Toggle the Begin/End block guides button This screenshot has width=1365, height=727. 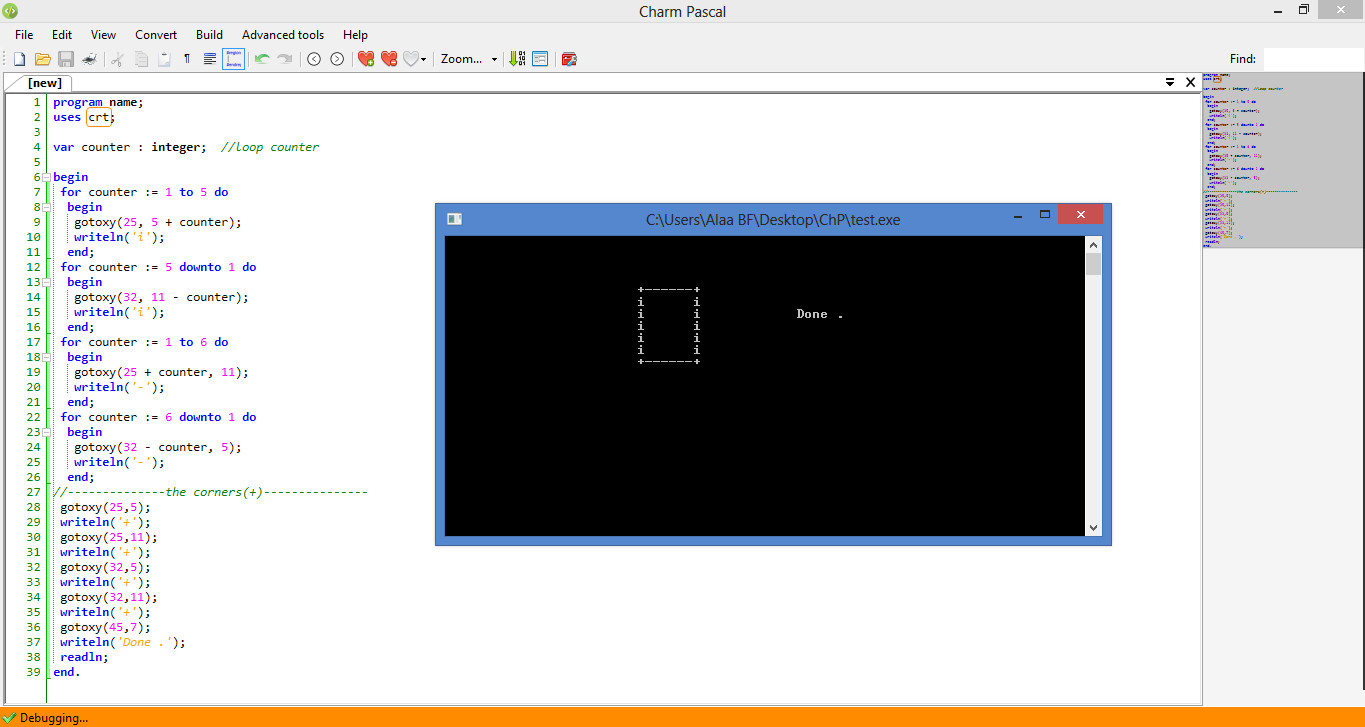(233, 59)
